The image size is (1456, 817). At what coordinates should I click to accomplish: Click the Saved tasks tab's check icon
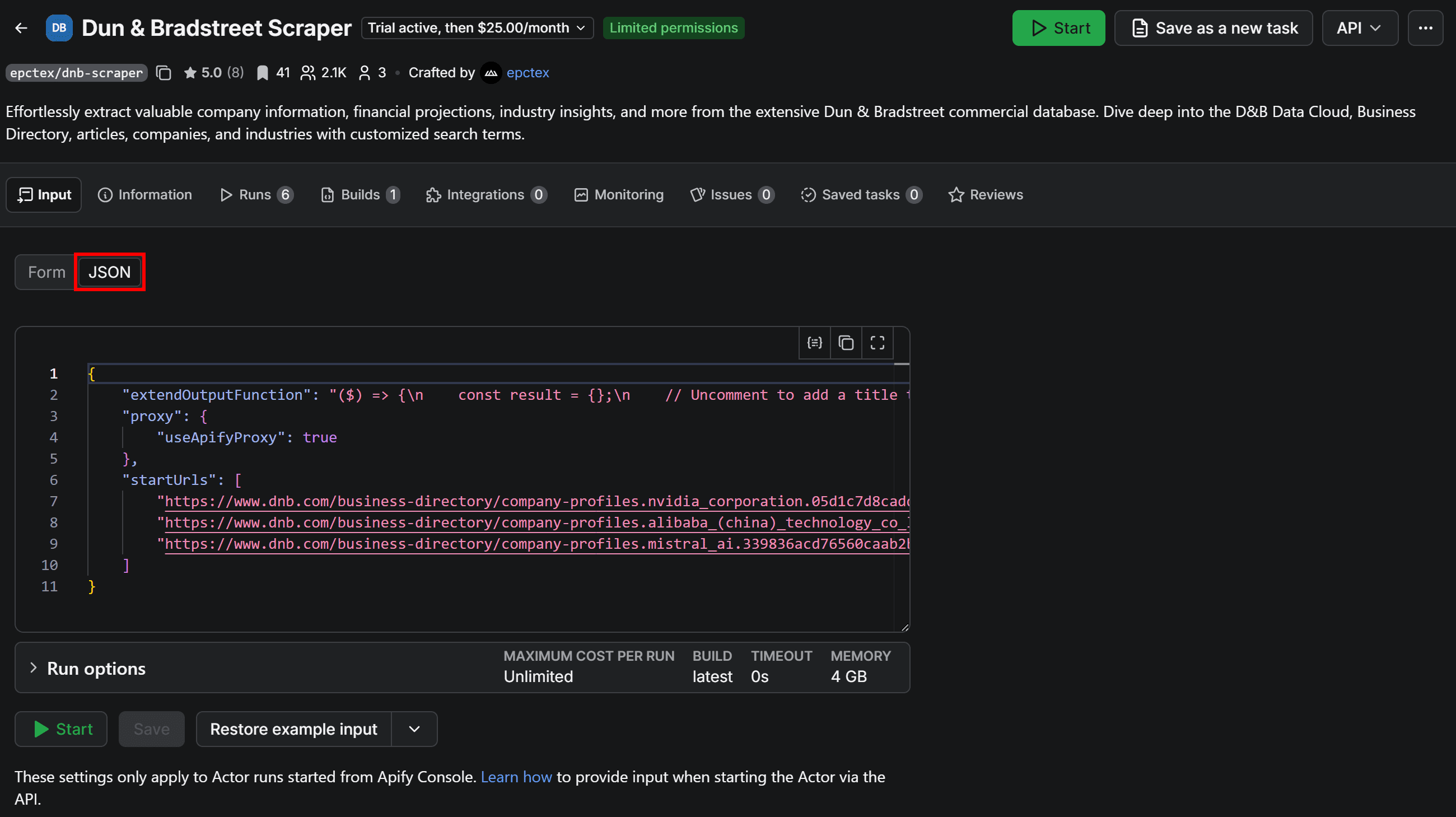pyautogui.click(x=808, y=195)
